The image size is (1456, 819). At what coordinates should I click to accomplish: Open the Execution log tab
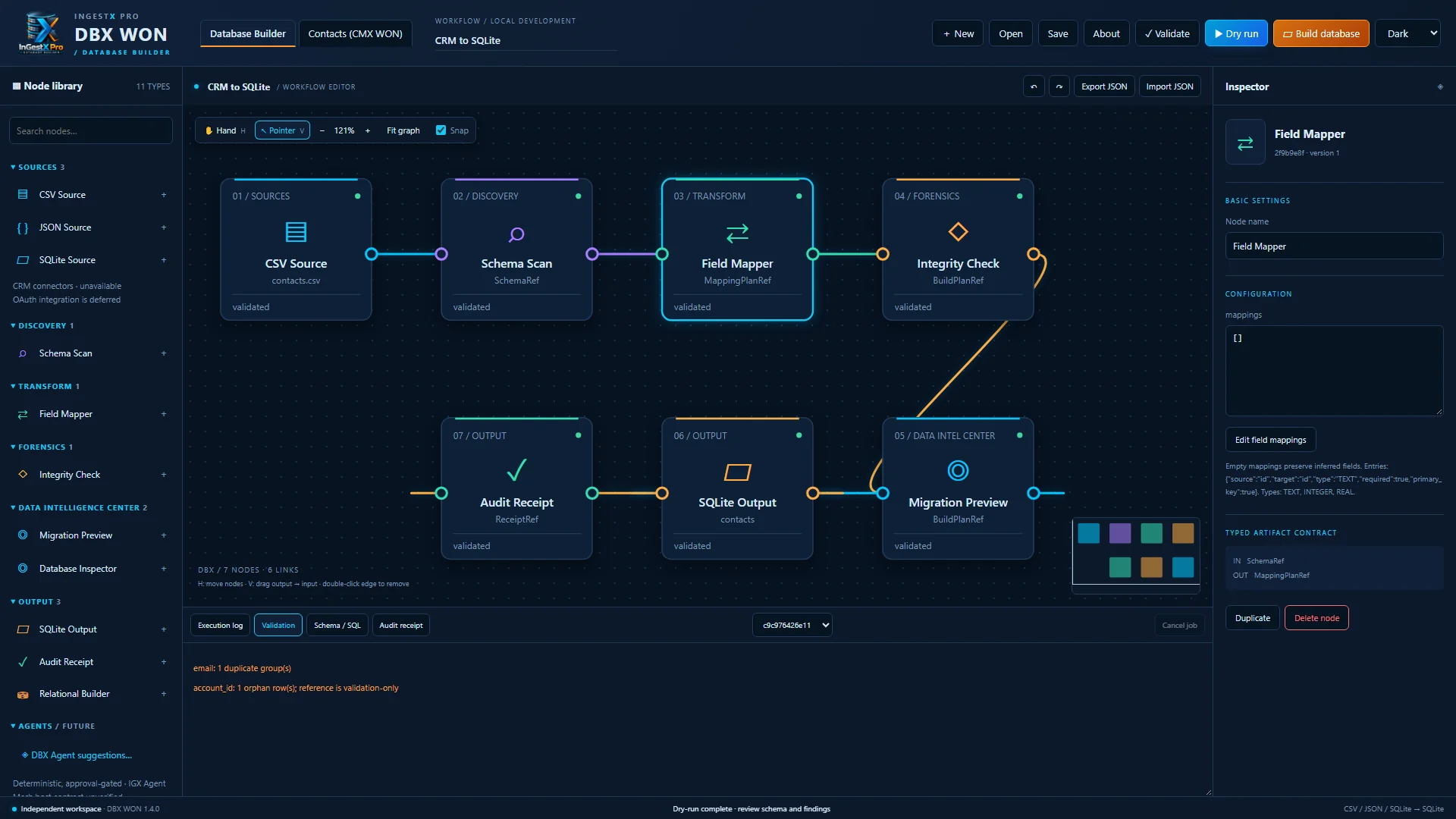(220, 626)
